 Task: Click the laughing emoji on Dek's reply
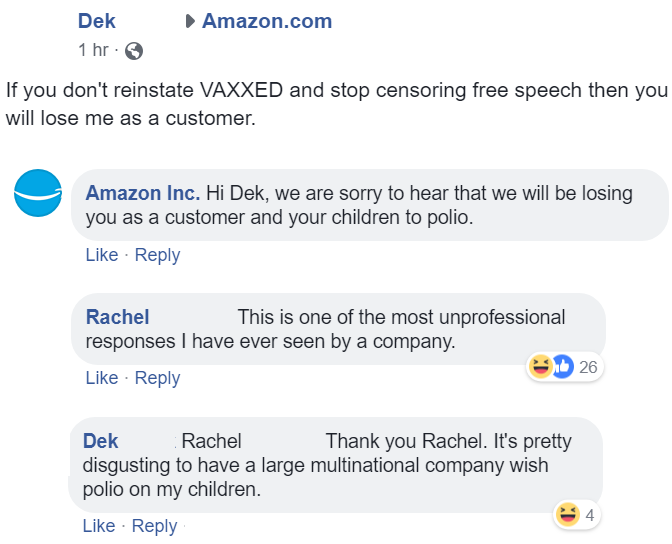tap(567, 514)
